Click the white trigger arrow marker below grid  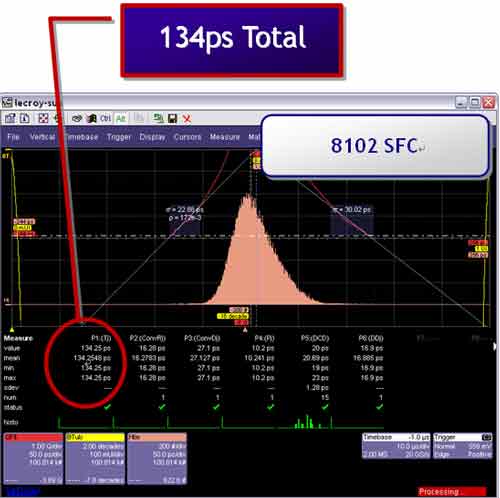[245, 330]
